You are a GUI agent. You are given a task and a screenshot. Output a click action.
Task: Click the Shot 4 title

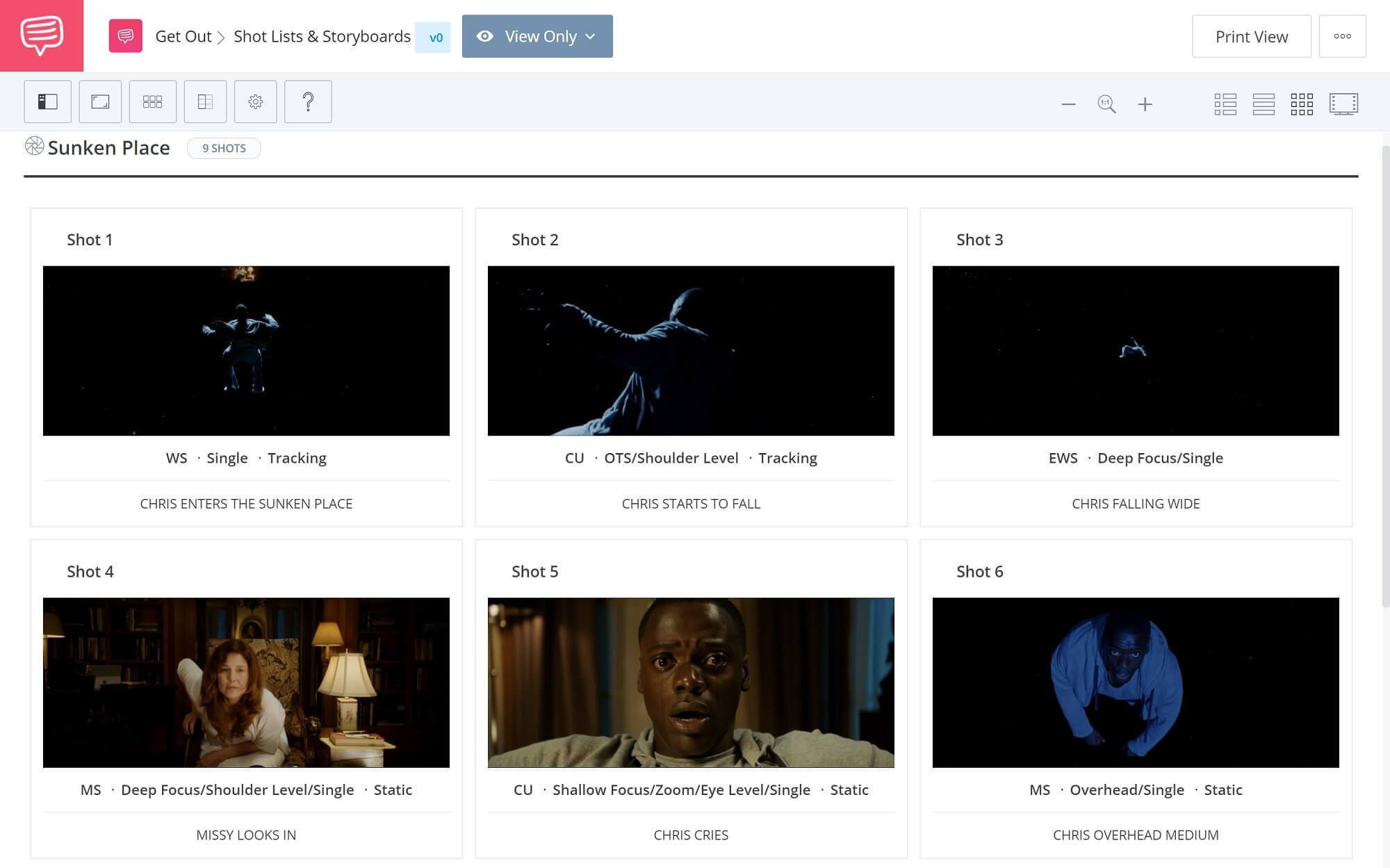tap(90, 571)
